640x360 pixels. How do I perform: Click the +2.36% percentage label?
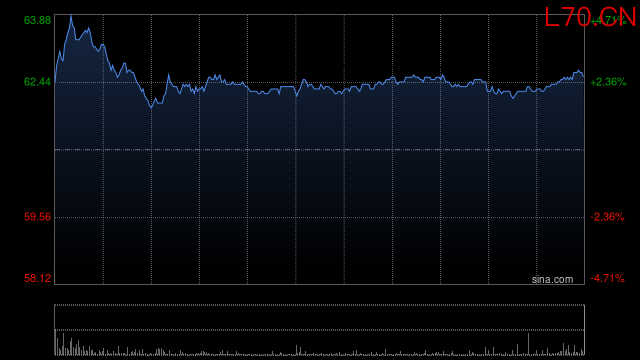click(608, 82)
